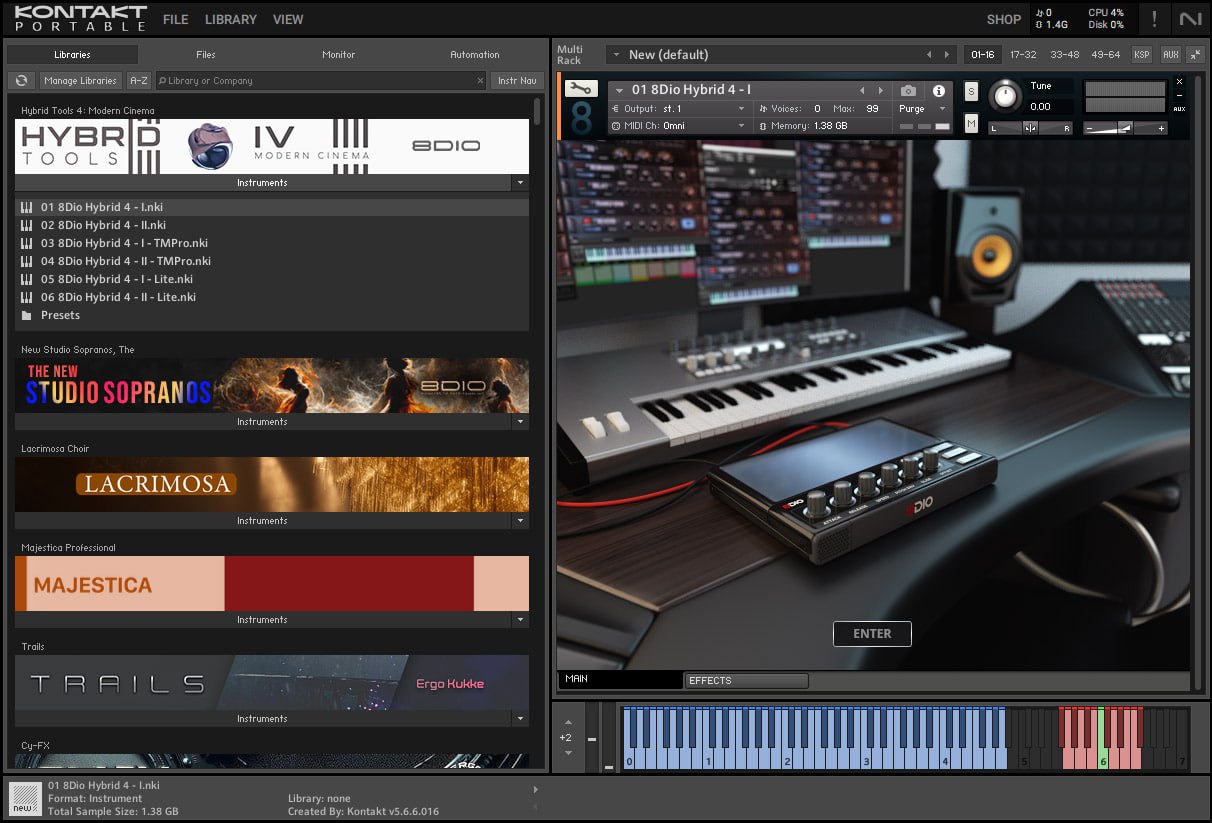Switch to the Monitor tab
Screen dimensions: 1212x823
point(339,55)
